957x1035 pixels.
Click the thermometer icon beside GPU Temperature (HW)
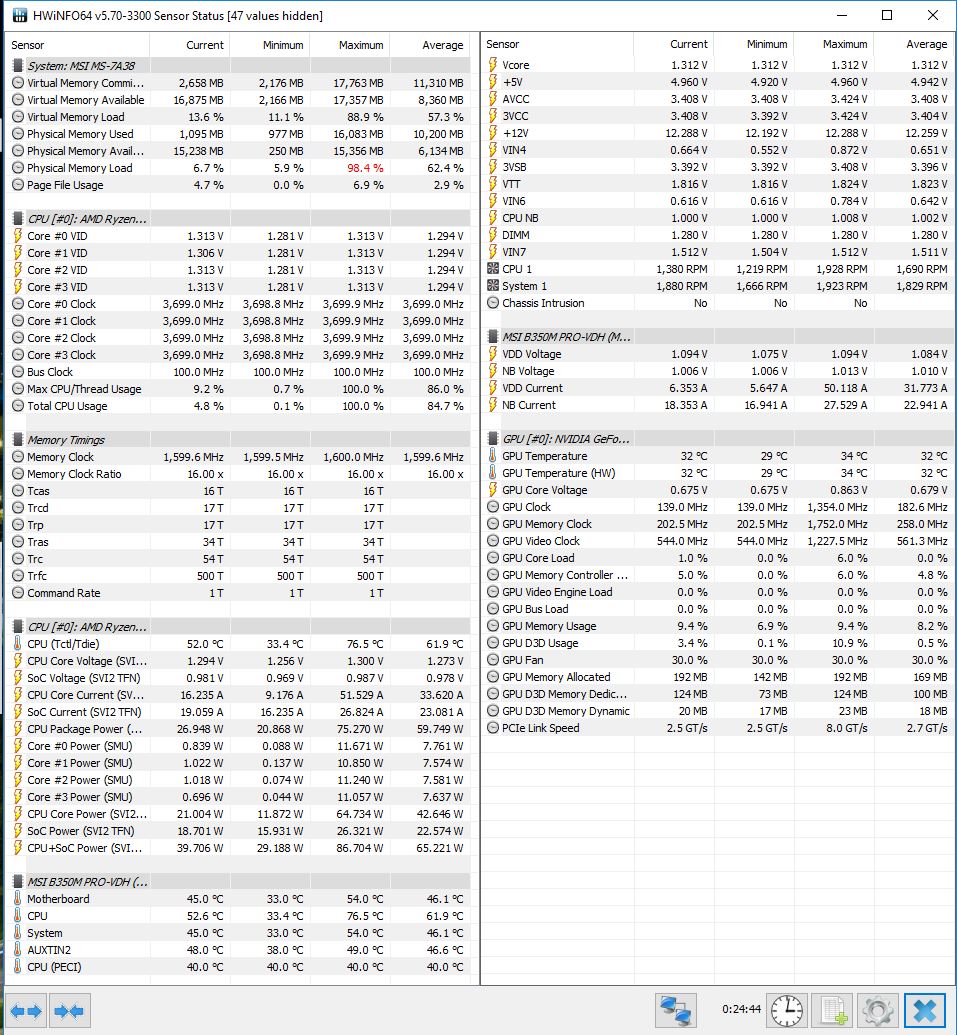click(x=492, y=473)
